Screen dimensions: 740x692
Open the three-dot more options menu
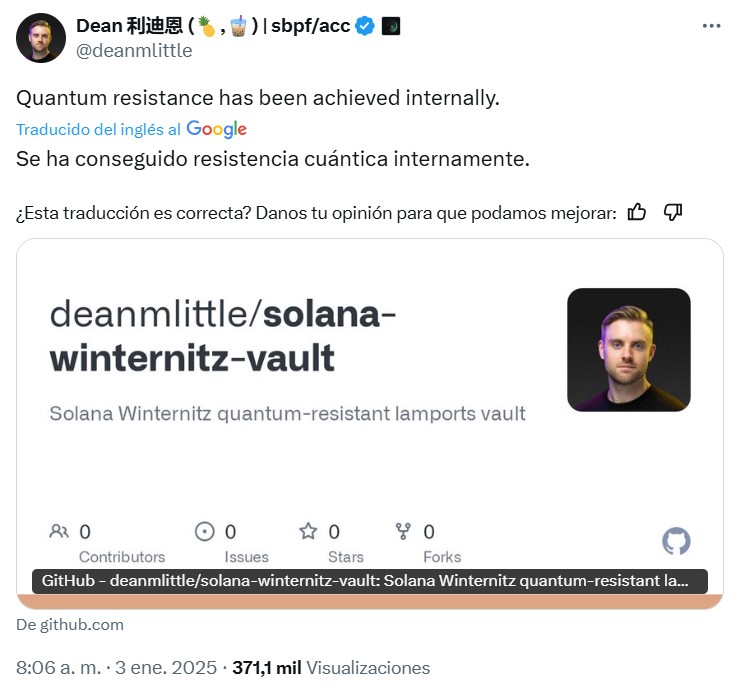[x=711, y=26]
